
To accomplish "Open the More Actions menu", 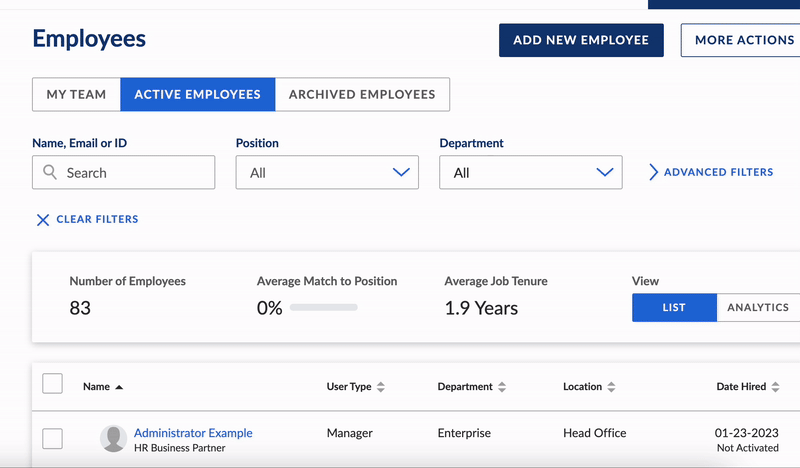I will click(742, 41).
